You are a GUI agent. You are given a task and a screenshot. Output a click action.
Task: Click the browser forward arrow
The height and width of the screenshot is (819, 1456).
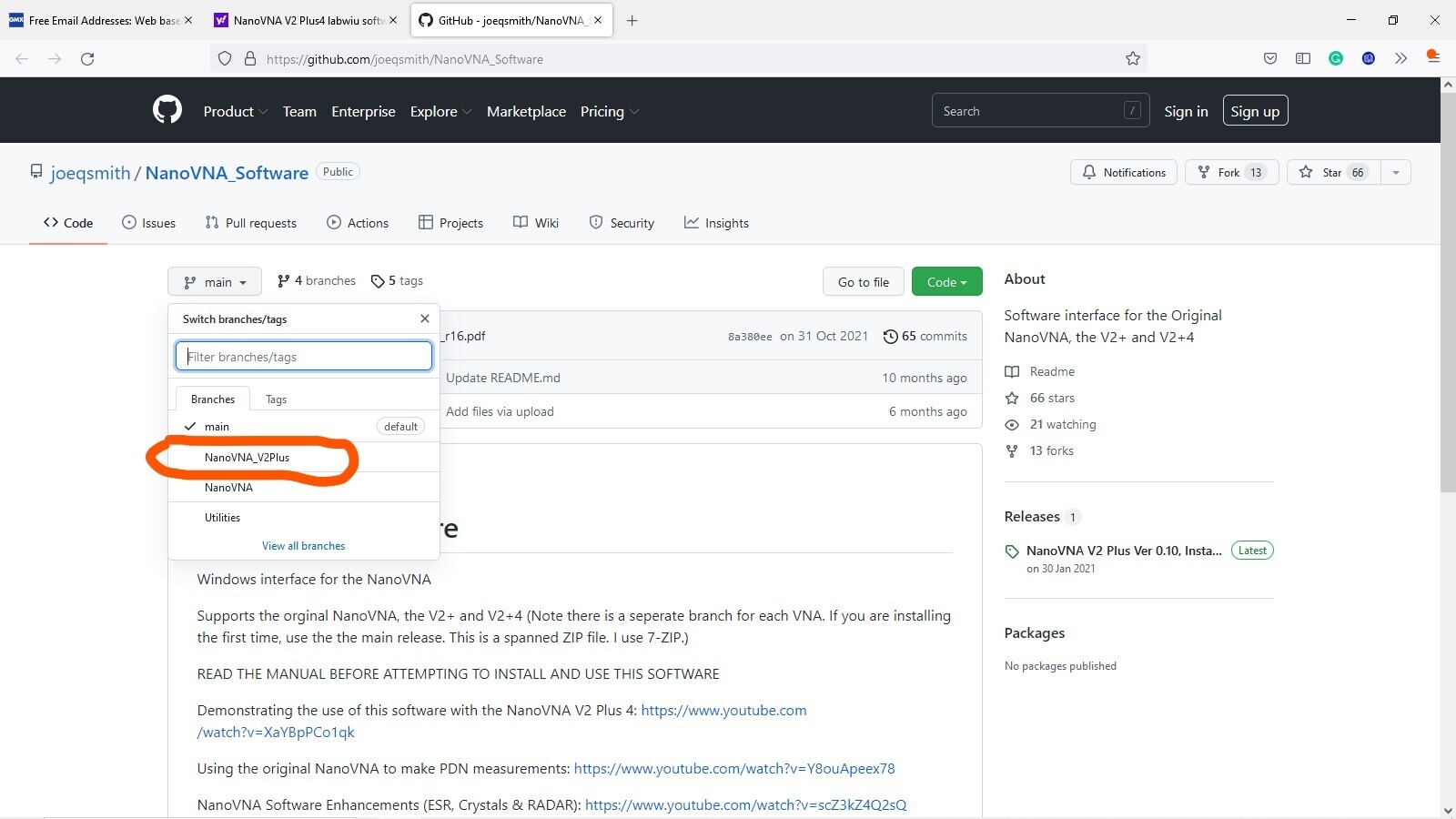[x=55, y=58]
